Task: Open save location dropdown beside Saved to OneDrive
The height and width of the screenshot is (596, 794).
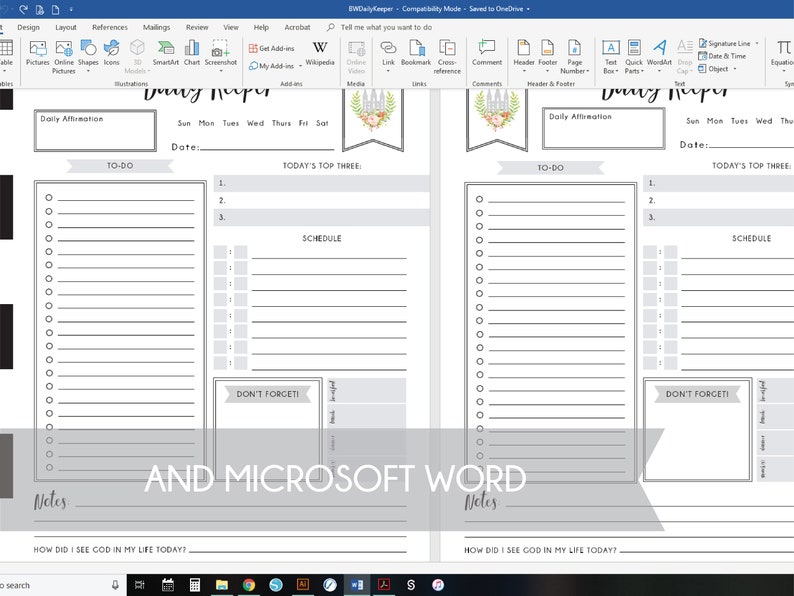Action: coord(528,9)
